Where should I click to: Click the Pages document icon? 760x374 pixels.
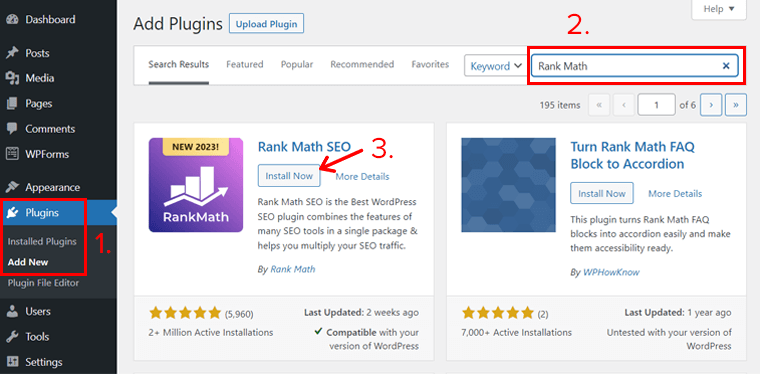tap(12, 104)
